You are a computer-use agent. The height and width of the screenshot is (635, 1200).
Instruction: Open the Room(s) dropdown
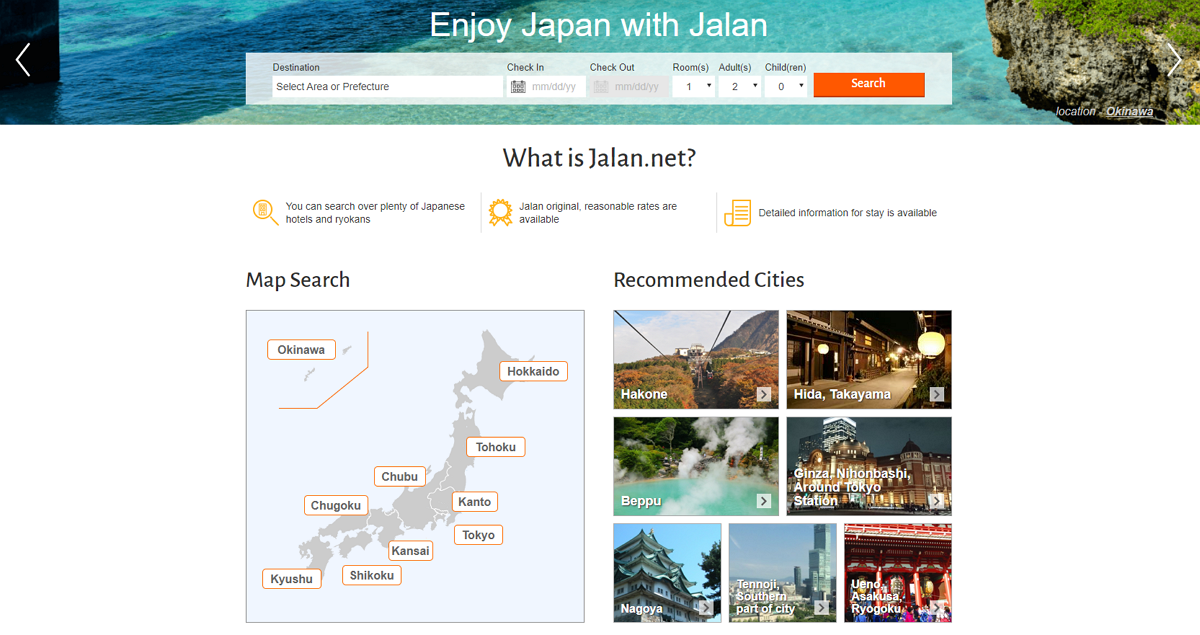coord(693,87)
